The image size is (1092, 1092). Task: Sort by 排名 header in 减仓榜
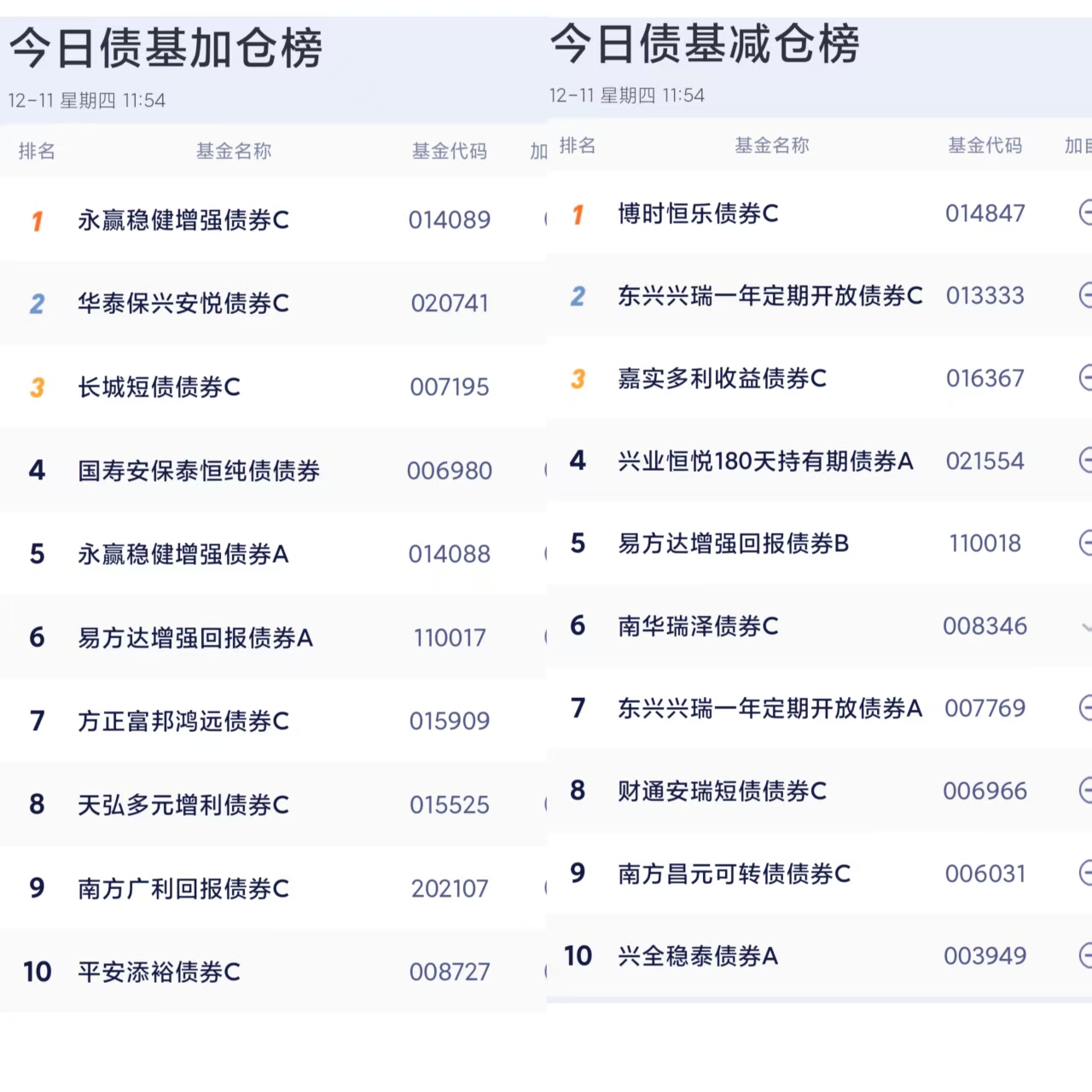click(578, 146)
